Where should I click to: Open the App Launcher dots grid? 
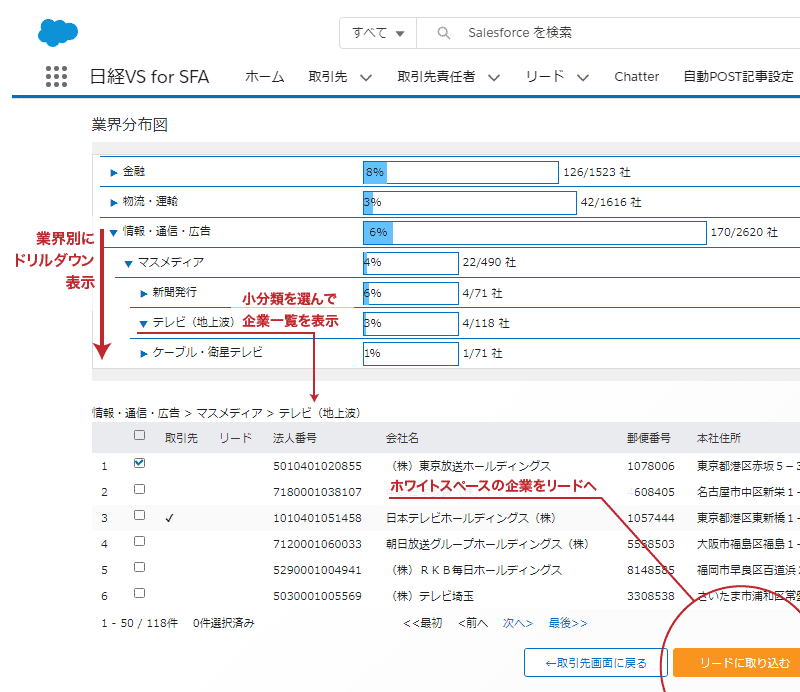56,77
